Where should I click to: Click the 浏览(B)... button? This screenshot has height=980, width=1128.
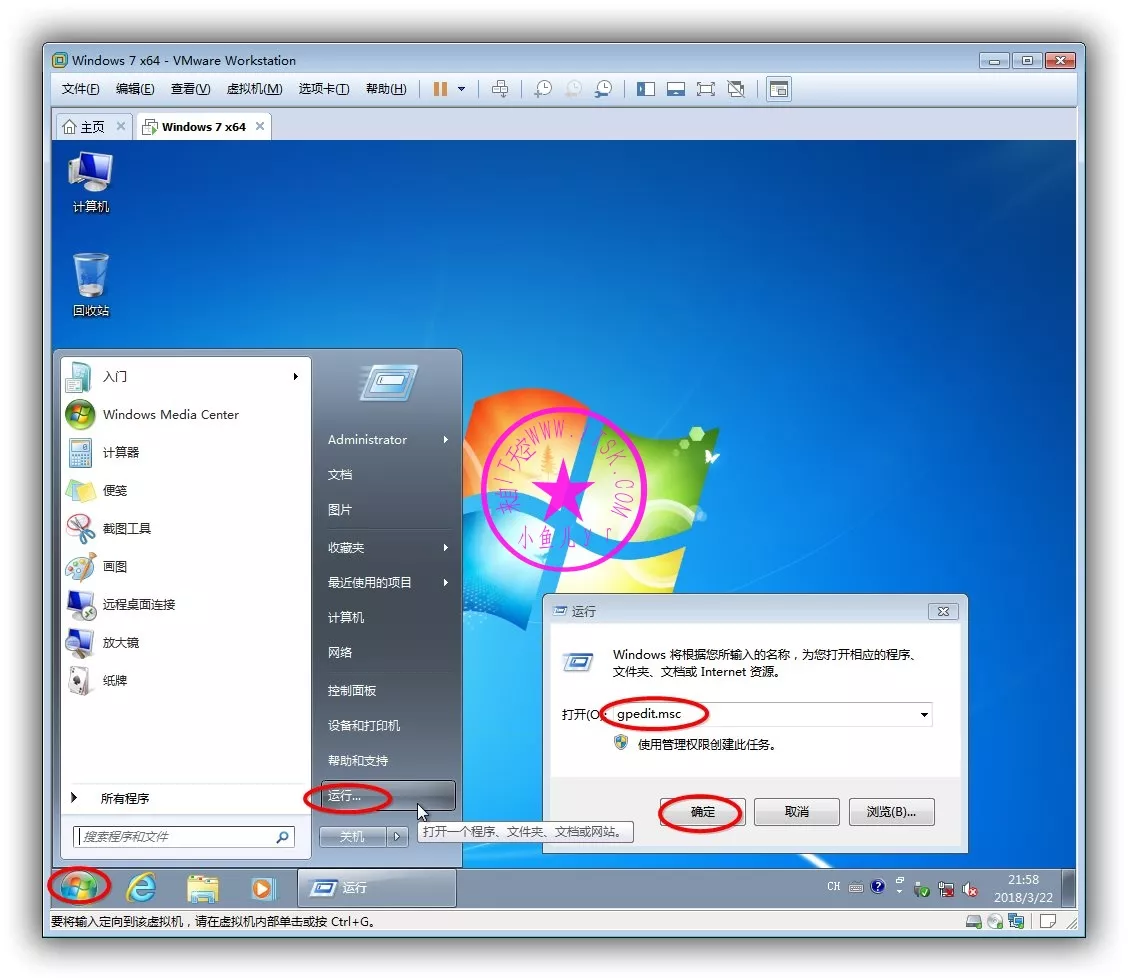(891, 812)
